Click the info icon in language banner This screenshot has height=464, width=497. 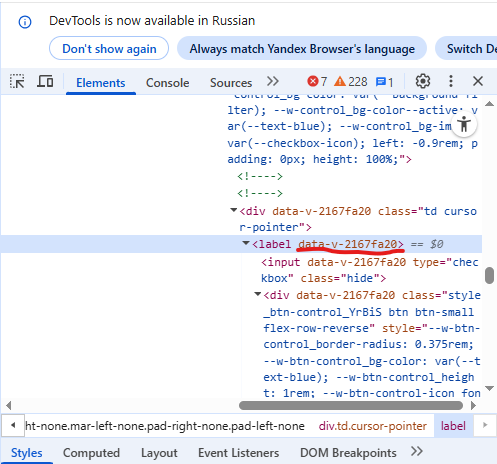(x=25, y=22)
